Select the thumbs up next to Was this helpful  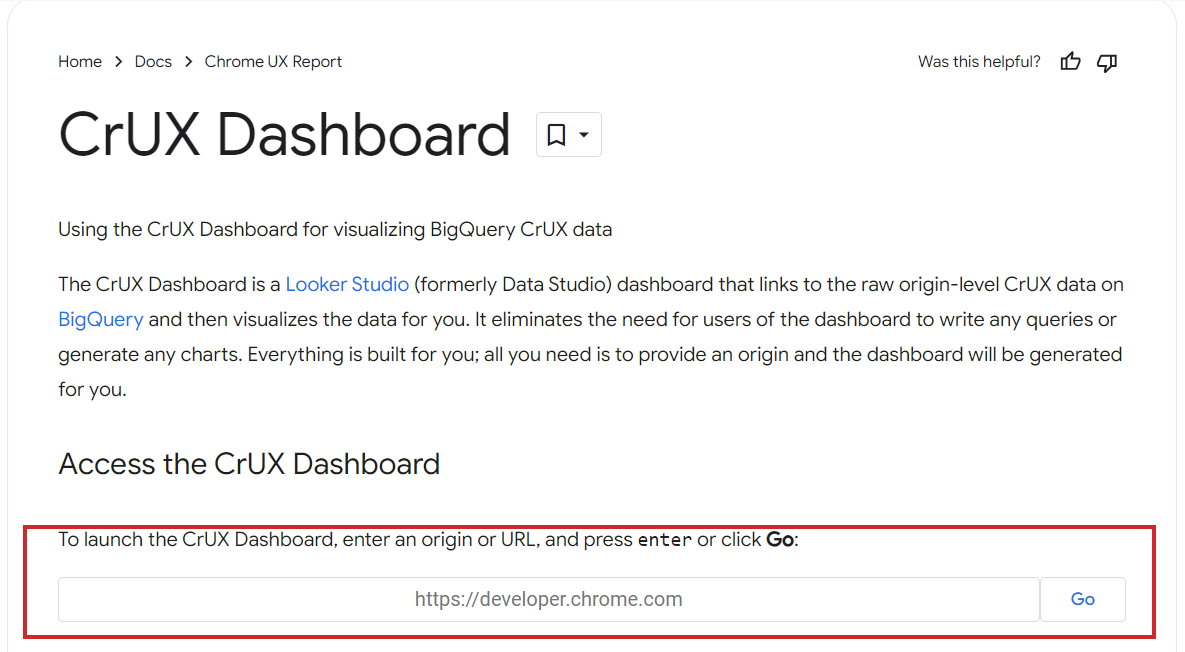(1070, 62)
